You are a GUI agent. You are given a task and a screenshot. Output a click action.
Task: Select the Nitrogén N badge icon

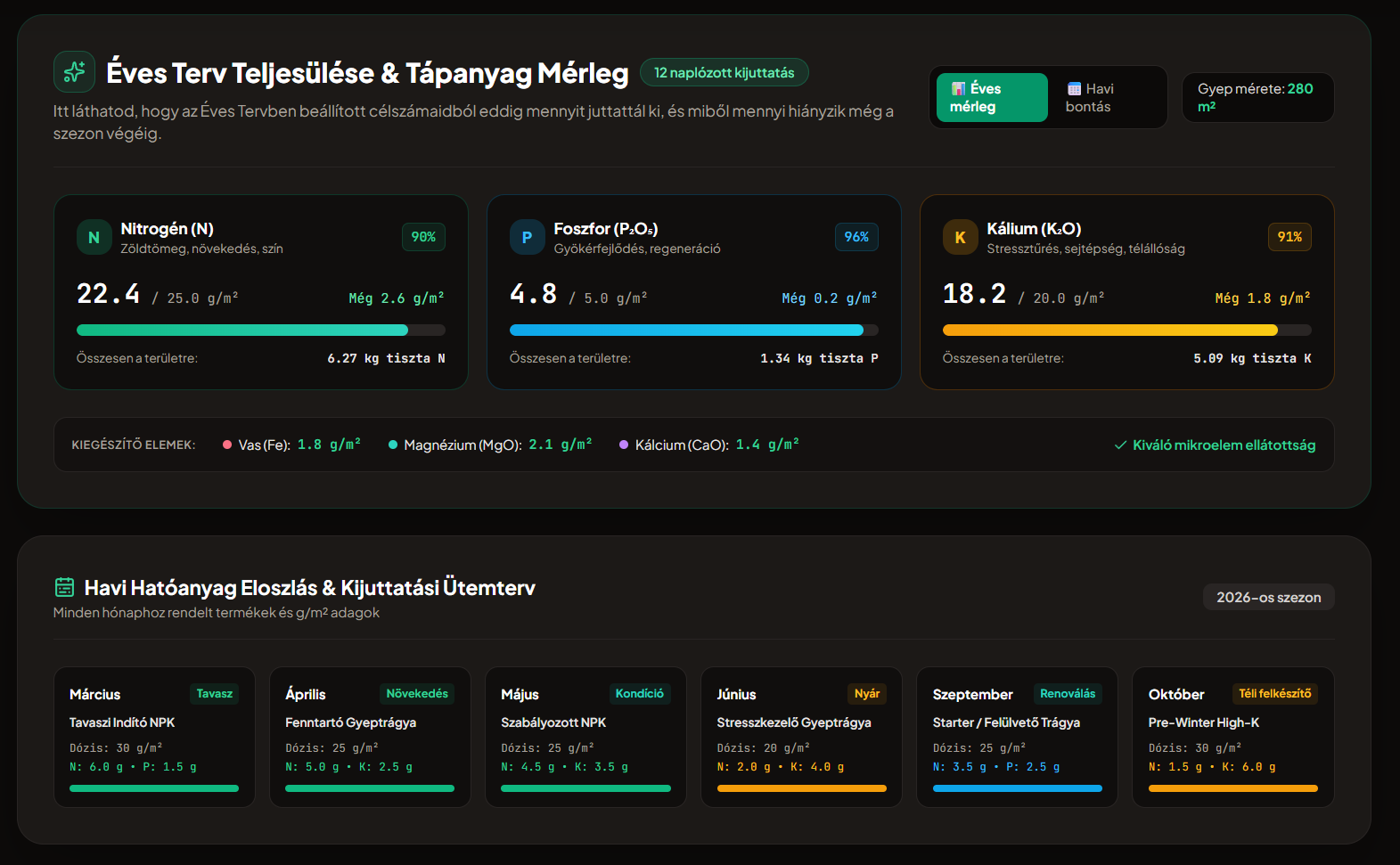tap(94, 237)
